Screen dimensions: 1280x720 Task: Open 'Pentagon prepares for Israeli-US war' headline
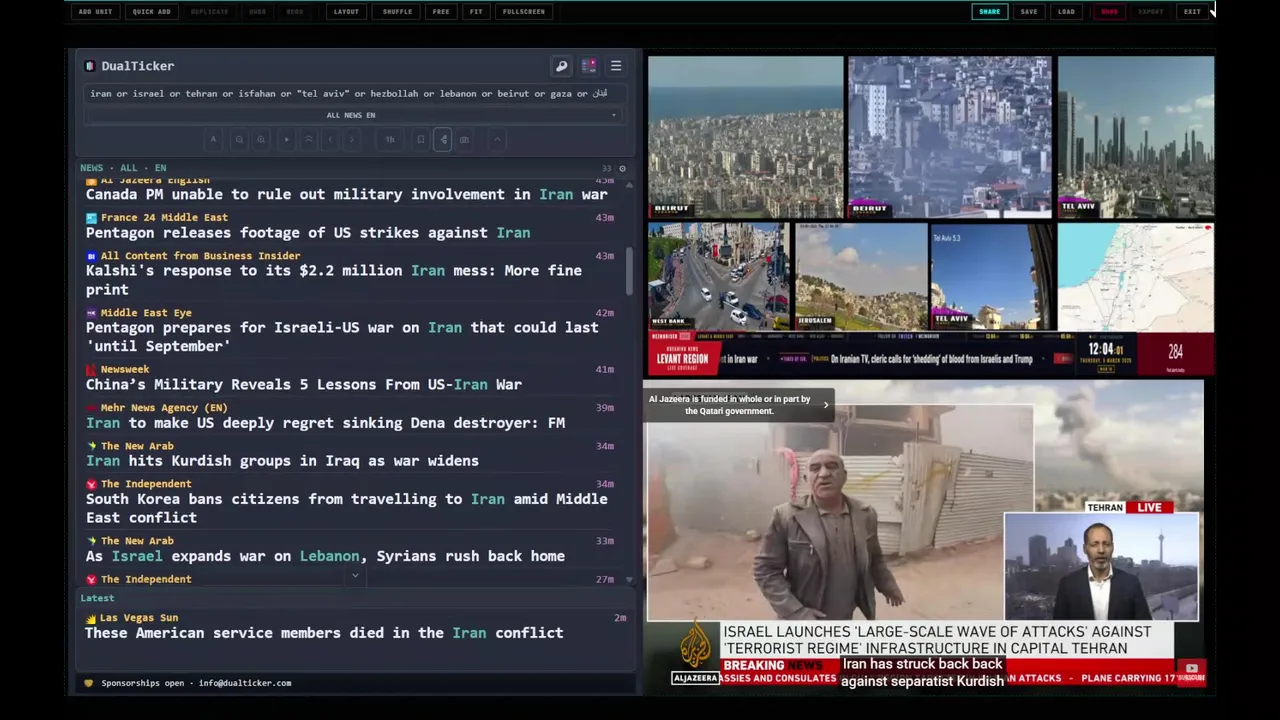[x=342, y=337]
